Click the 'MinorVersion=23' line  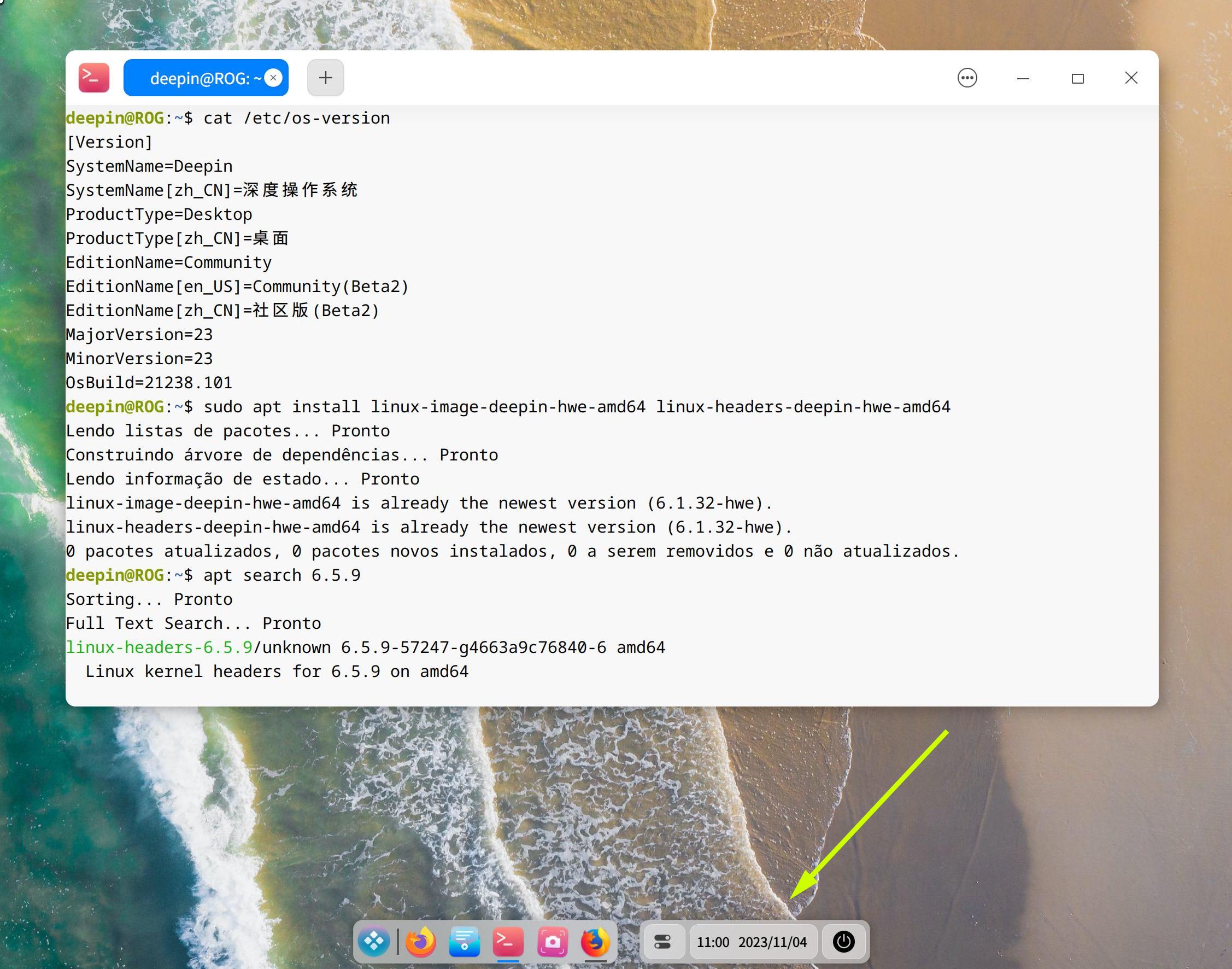coord(139,359)
